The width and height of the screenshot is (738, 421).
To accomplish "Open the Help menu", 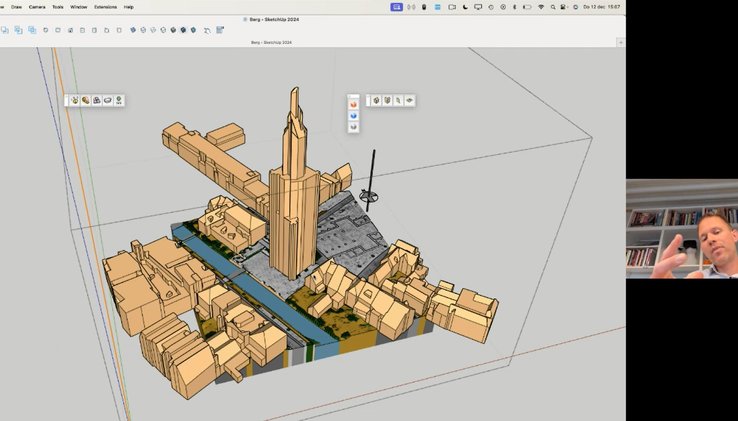I will click(129, 7).
